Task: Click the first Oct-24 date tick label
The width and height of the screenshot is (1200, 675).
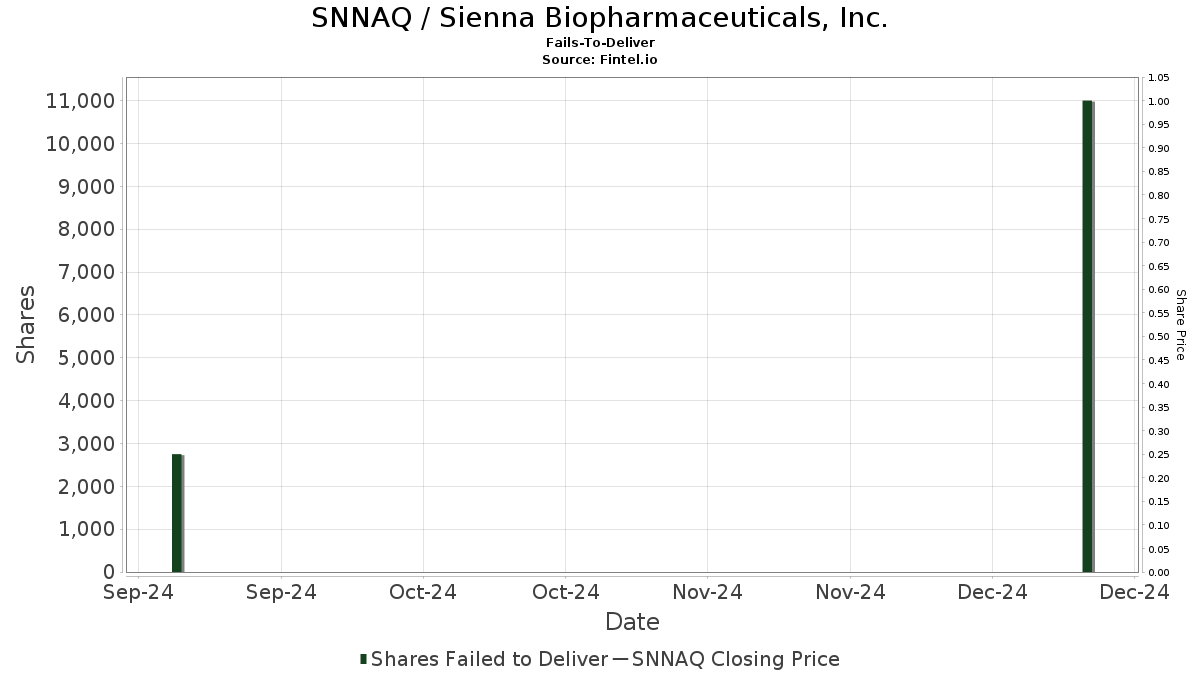Action: click(423, 592)
